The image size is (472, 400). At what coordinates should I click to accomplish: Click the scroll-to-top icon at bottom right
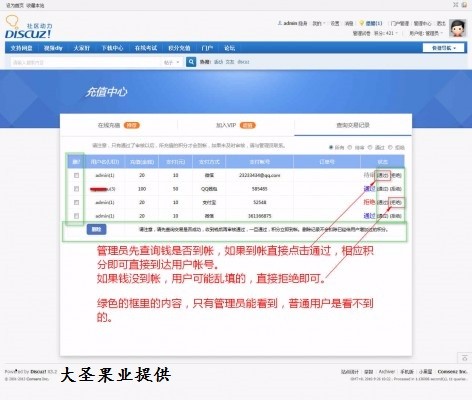click(465, 358)
